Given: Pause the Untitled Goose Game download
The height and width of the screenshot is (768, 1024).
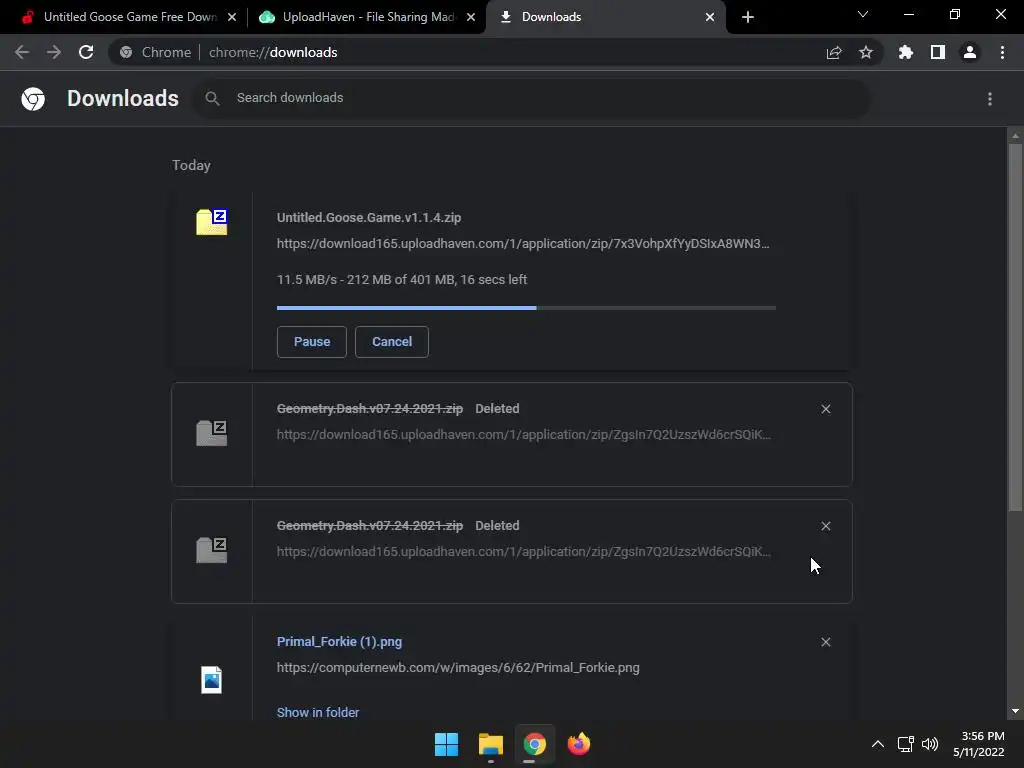Looking at the screenshot, I should tap(312, 342).
